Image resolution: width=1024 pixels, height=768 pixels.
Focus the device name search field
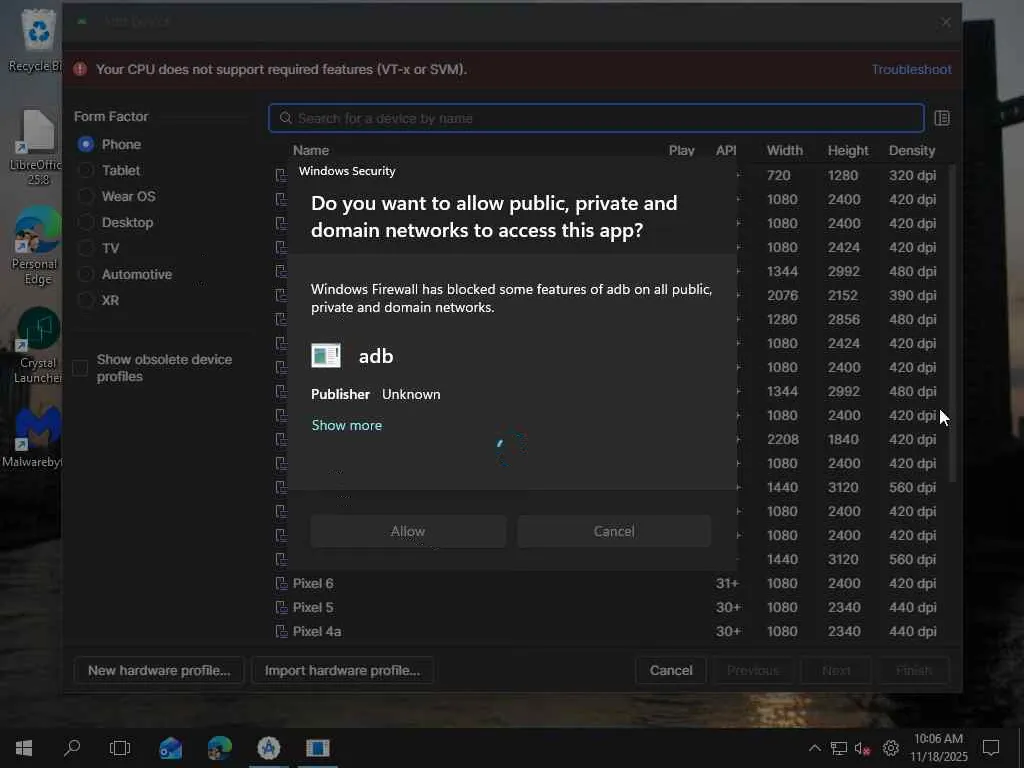(596, 118)
